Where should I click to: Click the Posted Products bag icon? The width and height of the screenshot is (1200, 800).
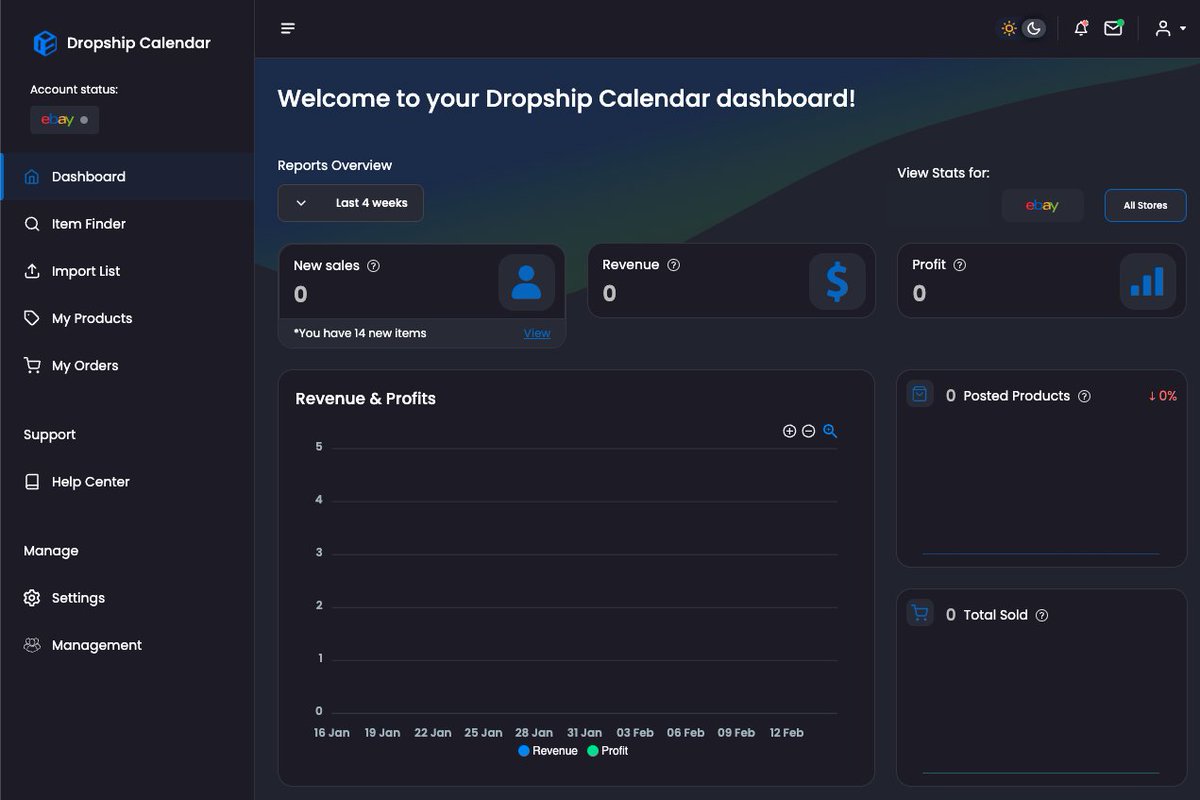point(920,394)
